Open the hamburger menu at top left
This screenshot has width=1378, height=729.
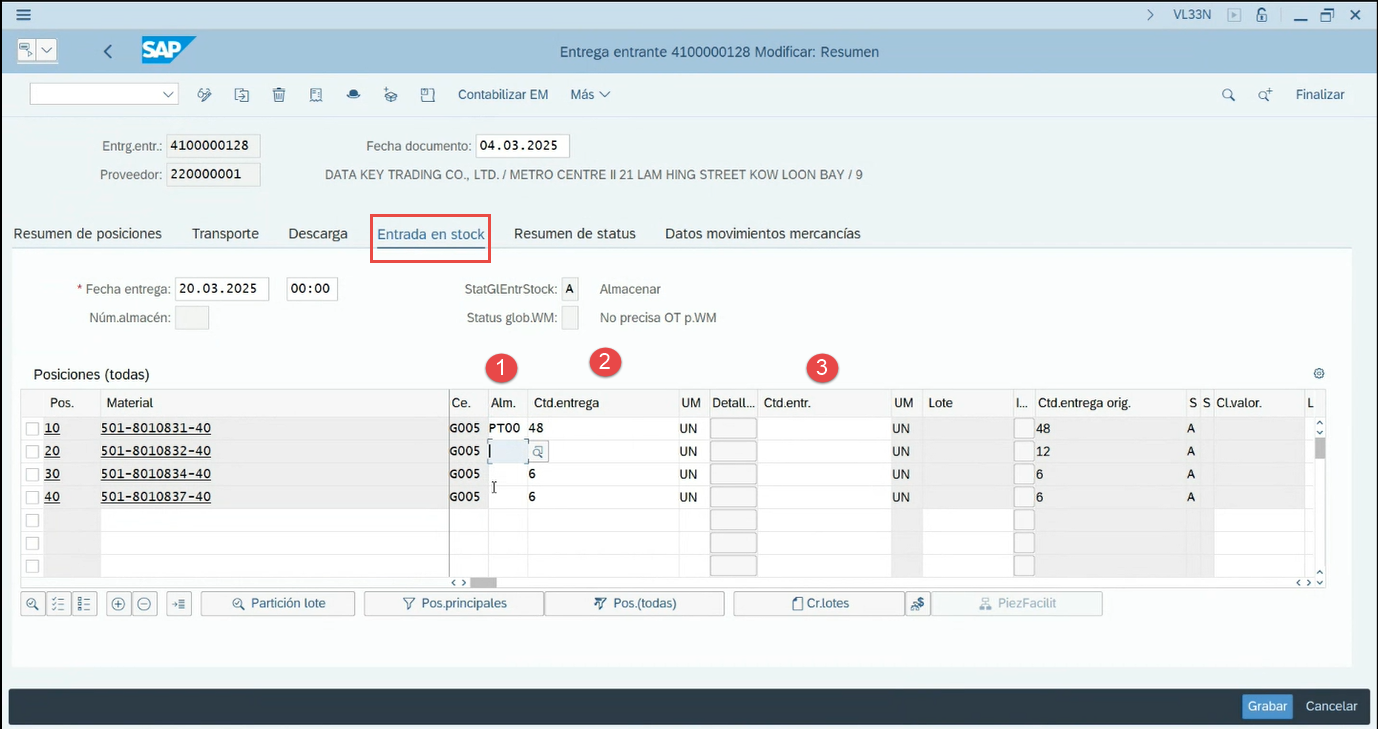(x=24, y=15)
